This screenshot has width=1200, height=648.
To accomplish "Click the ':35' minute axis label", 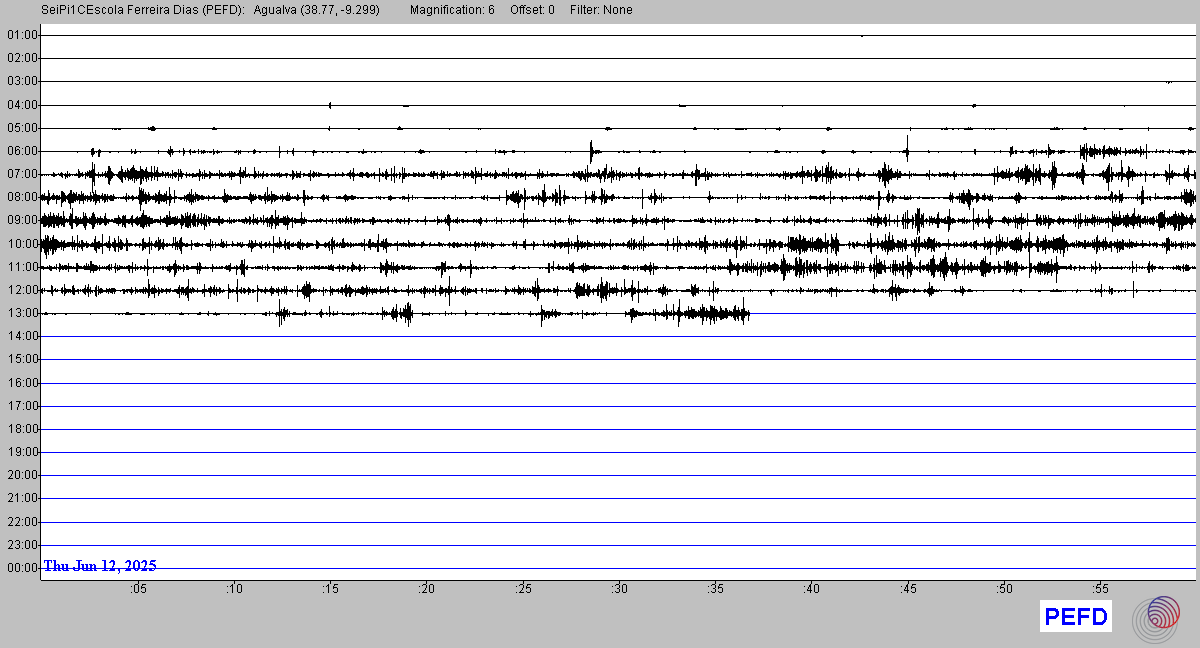I will (x=716, y=589).
